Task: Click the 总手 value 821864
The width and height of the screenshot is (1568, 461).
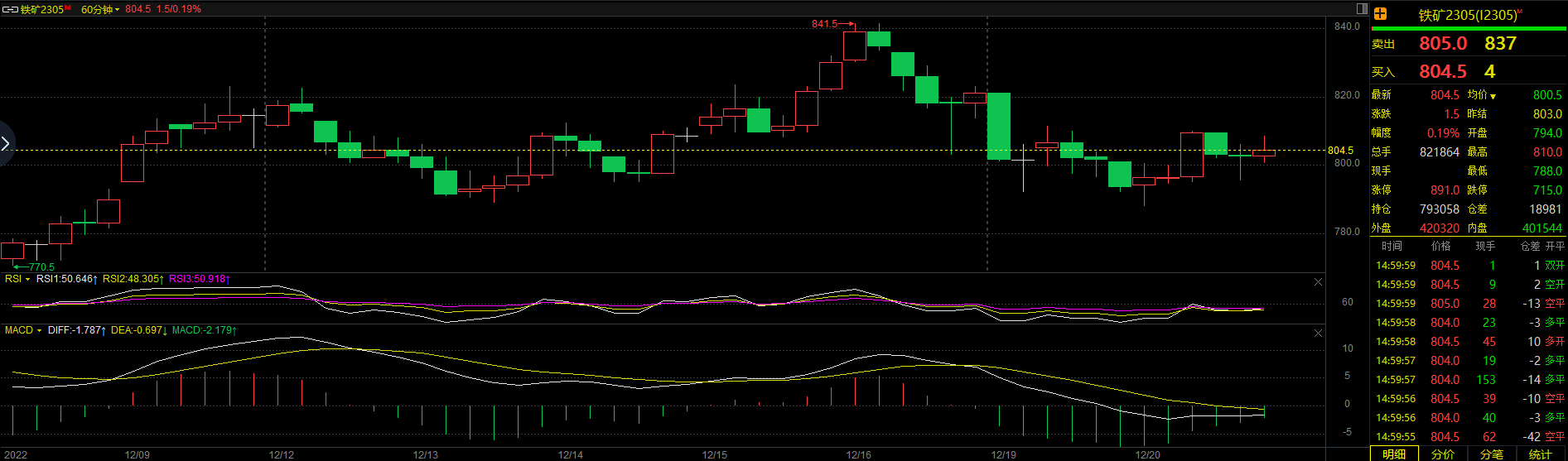Action: coord(1440,152)
